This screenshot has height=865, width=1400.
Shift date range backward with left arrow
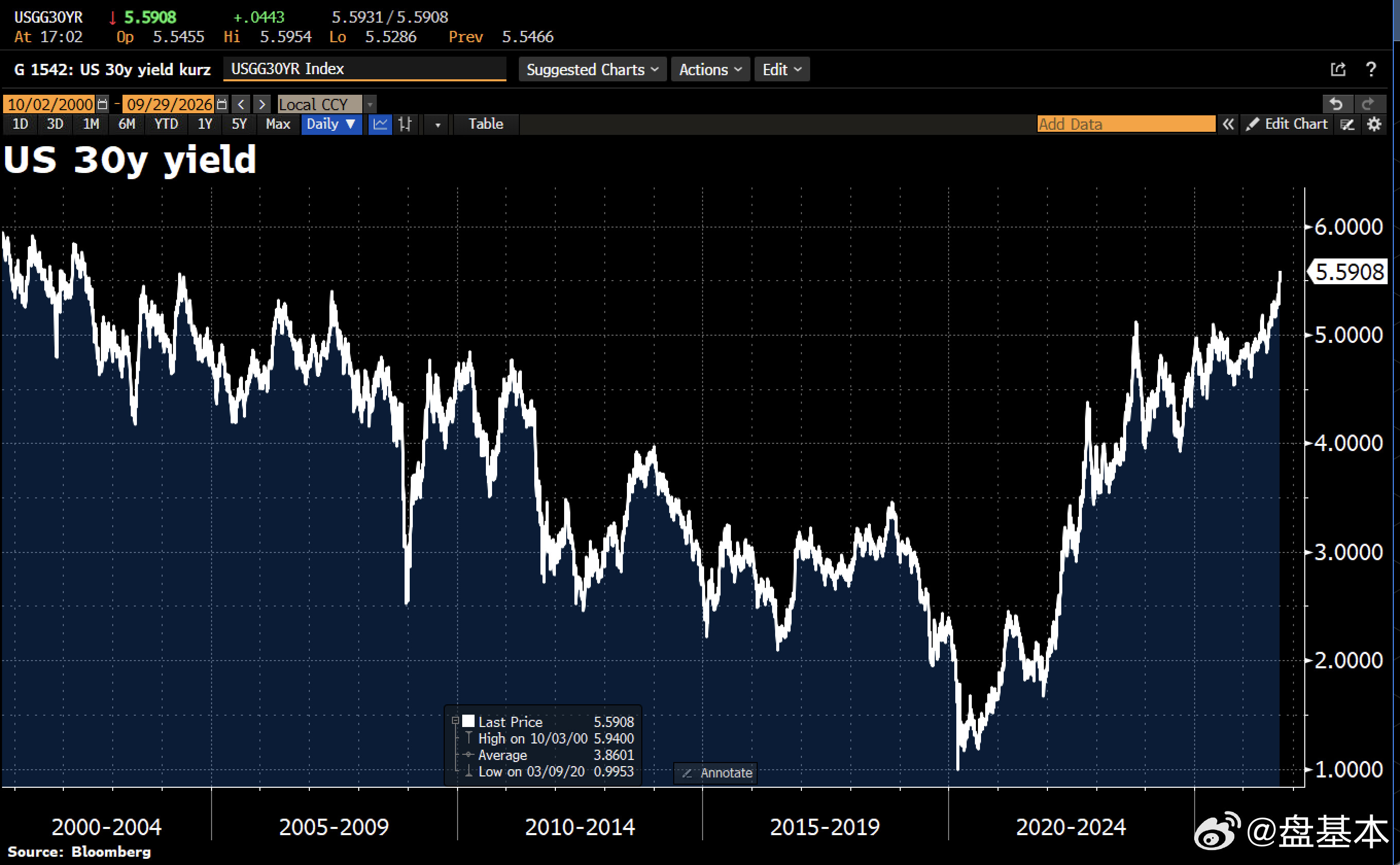tap(241, 104)
